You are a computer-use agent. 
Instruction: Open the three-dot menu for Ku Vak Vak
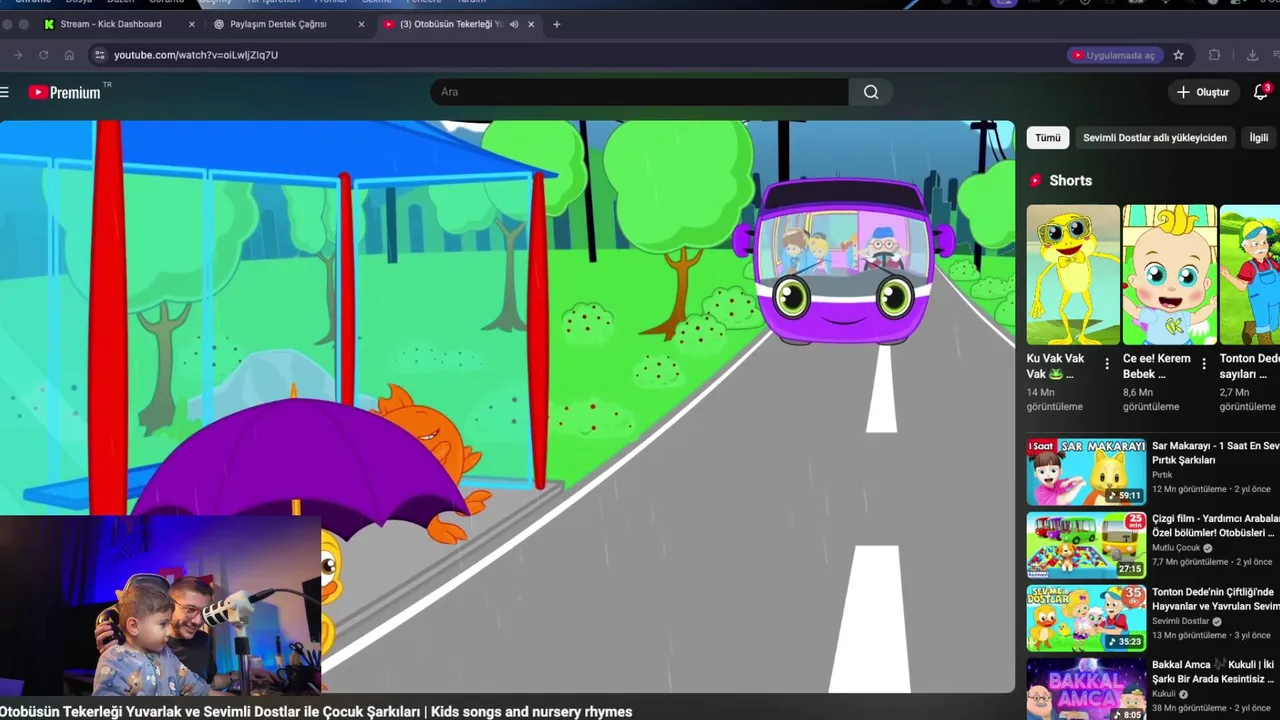(1107, 364)
